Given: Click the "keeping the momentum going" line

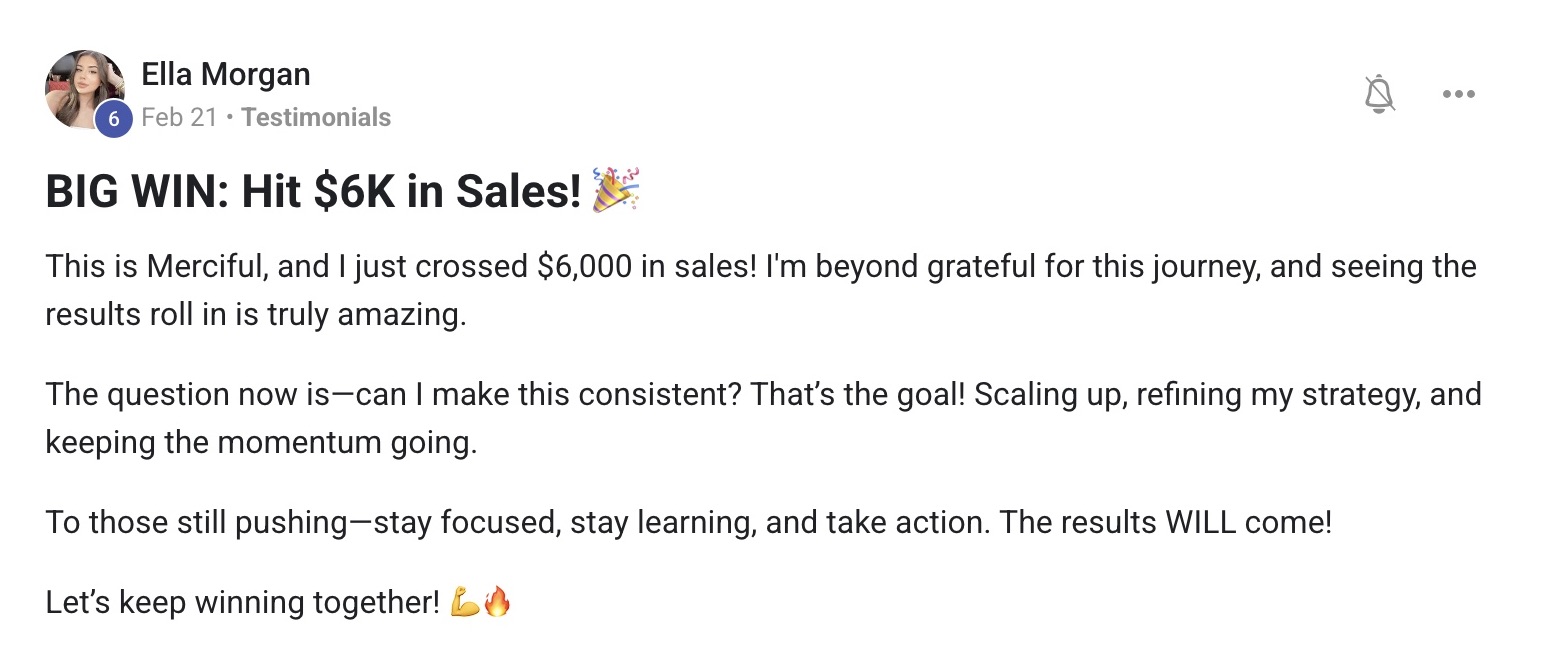Looking at the screenshot, I should 260,442.
